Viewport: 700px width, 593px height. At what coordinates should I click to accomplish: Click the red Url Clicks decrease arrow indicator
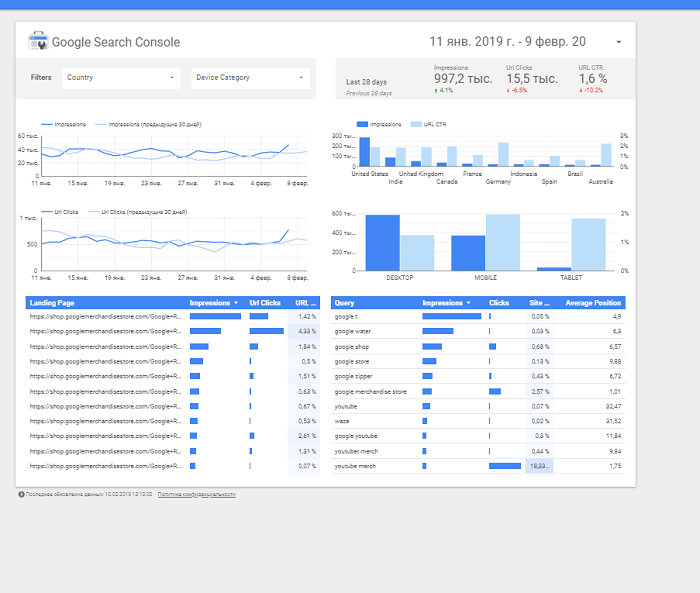click(508, 90)
